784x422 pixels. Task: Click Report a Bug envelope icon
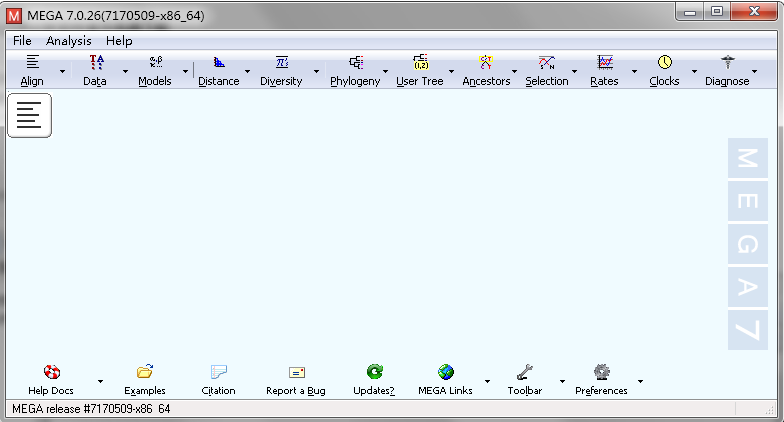pyautogui.click(x=296, y=372)
